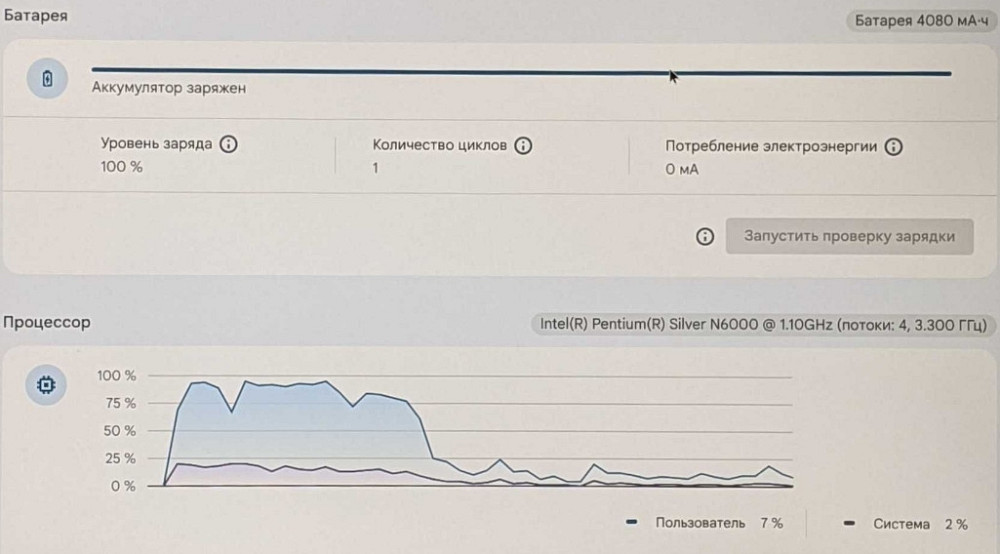Viewport: 1000px width, 554px height.
Task: Click info icon next to Уровень заряда
Action: tap(228, 145)
